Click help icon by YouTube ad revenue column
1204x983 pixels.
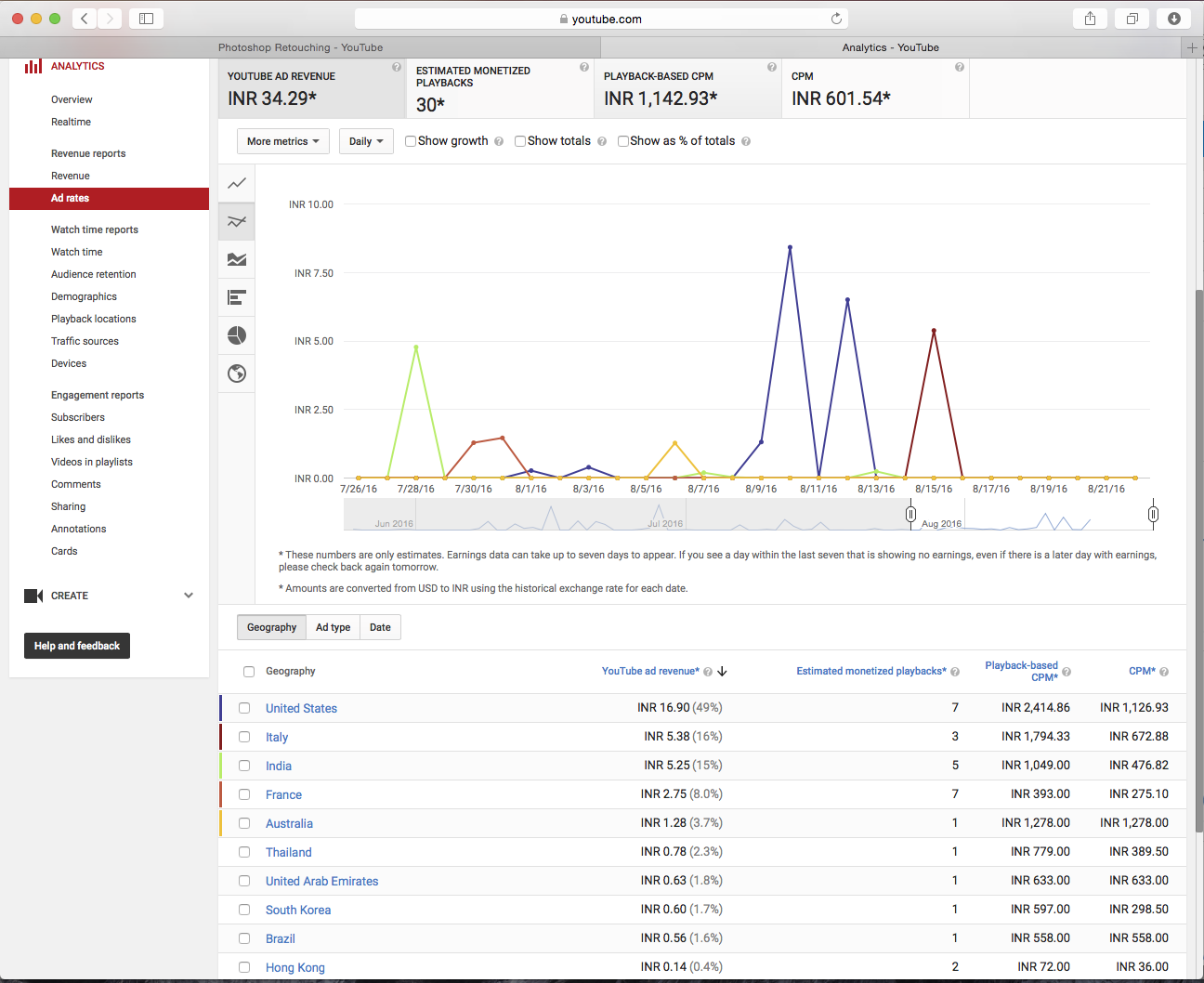[708, 672]
